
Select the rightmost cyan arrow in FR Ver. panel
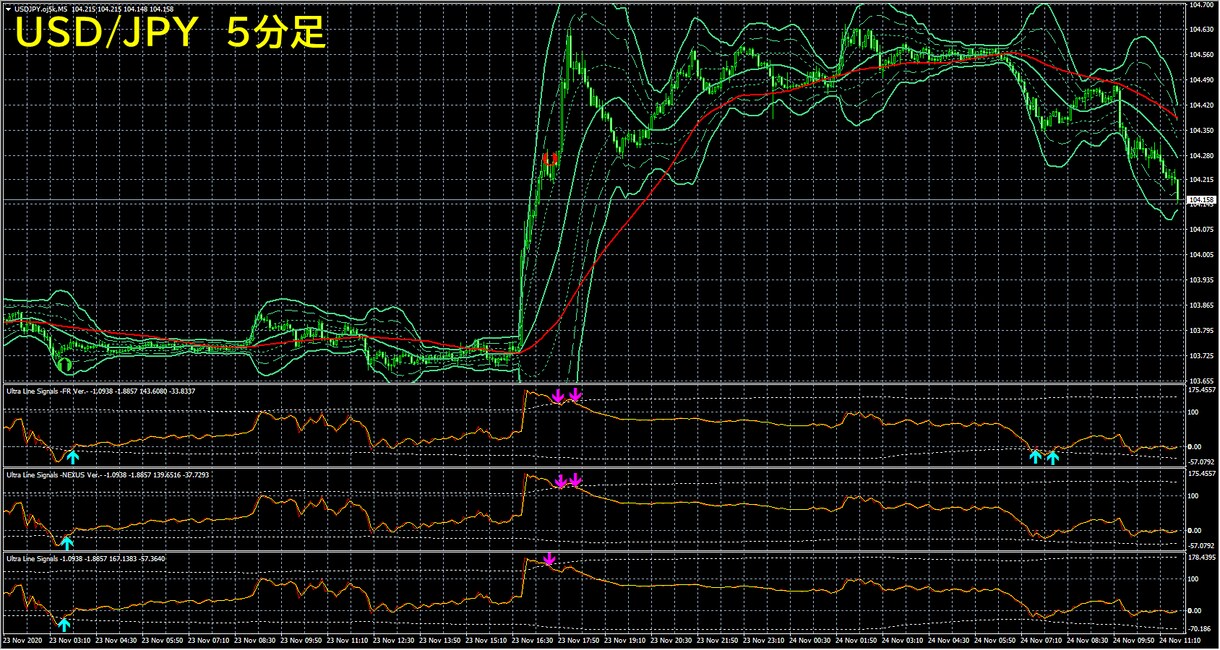coord(1052,457)
